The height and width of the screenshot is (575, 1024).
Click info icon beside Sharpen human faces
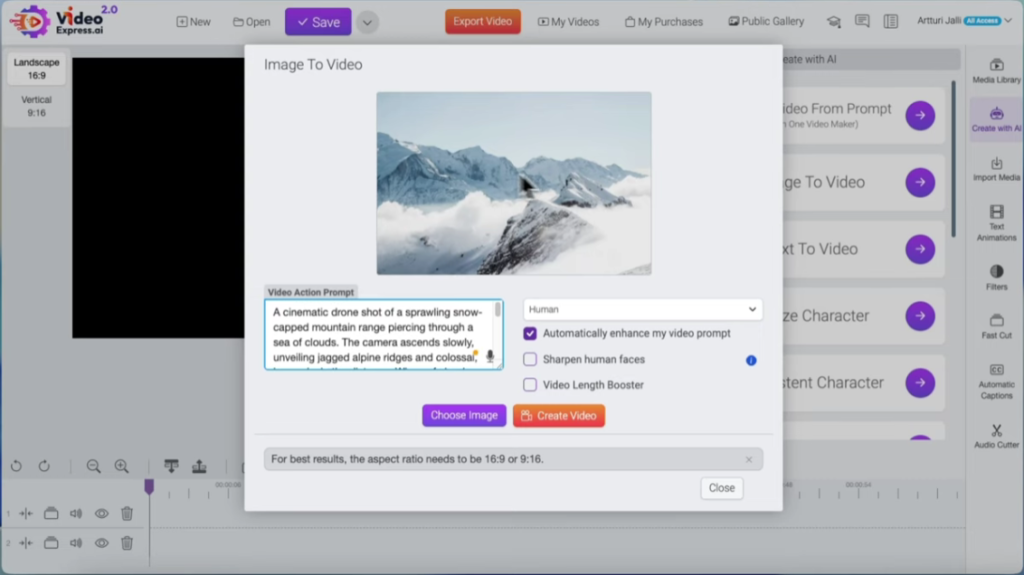751,360
